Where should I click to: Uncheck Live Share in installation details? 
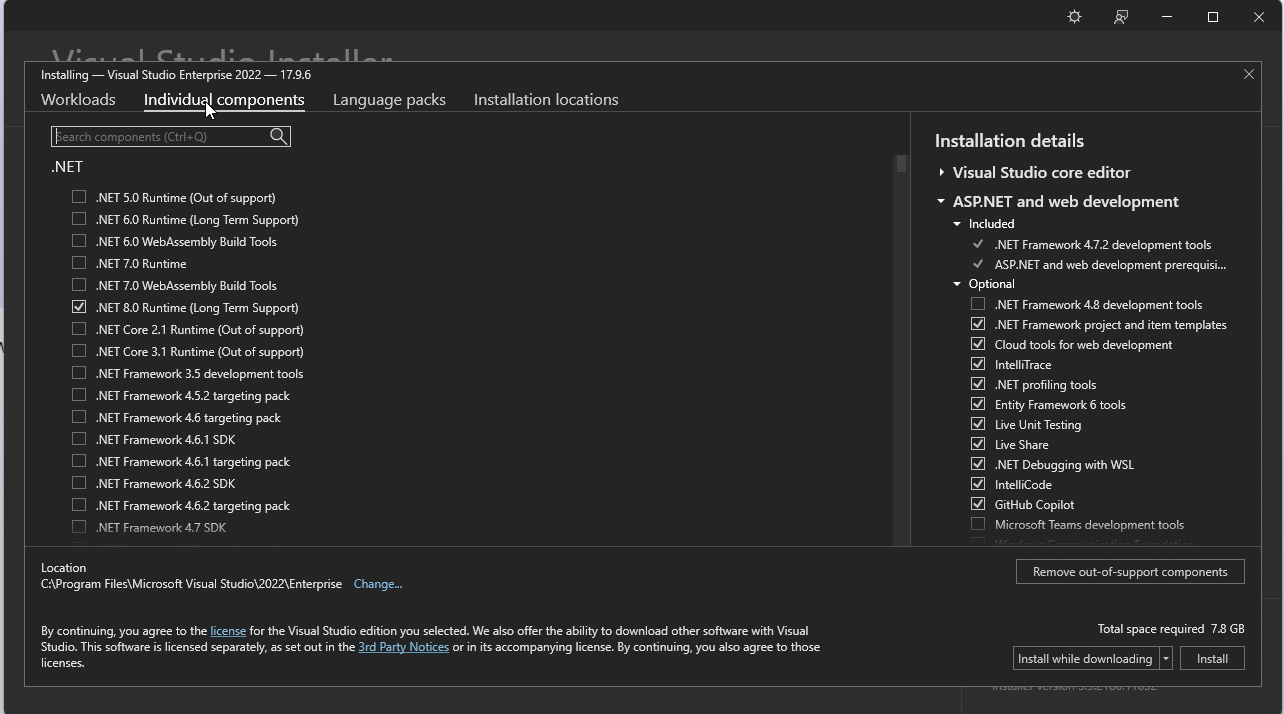tap(978, 444)
